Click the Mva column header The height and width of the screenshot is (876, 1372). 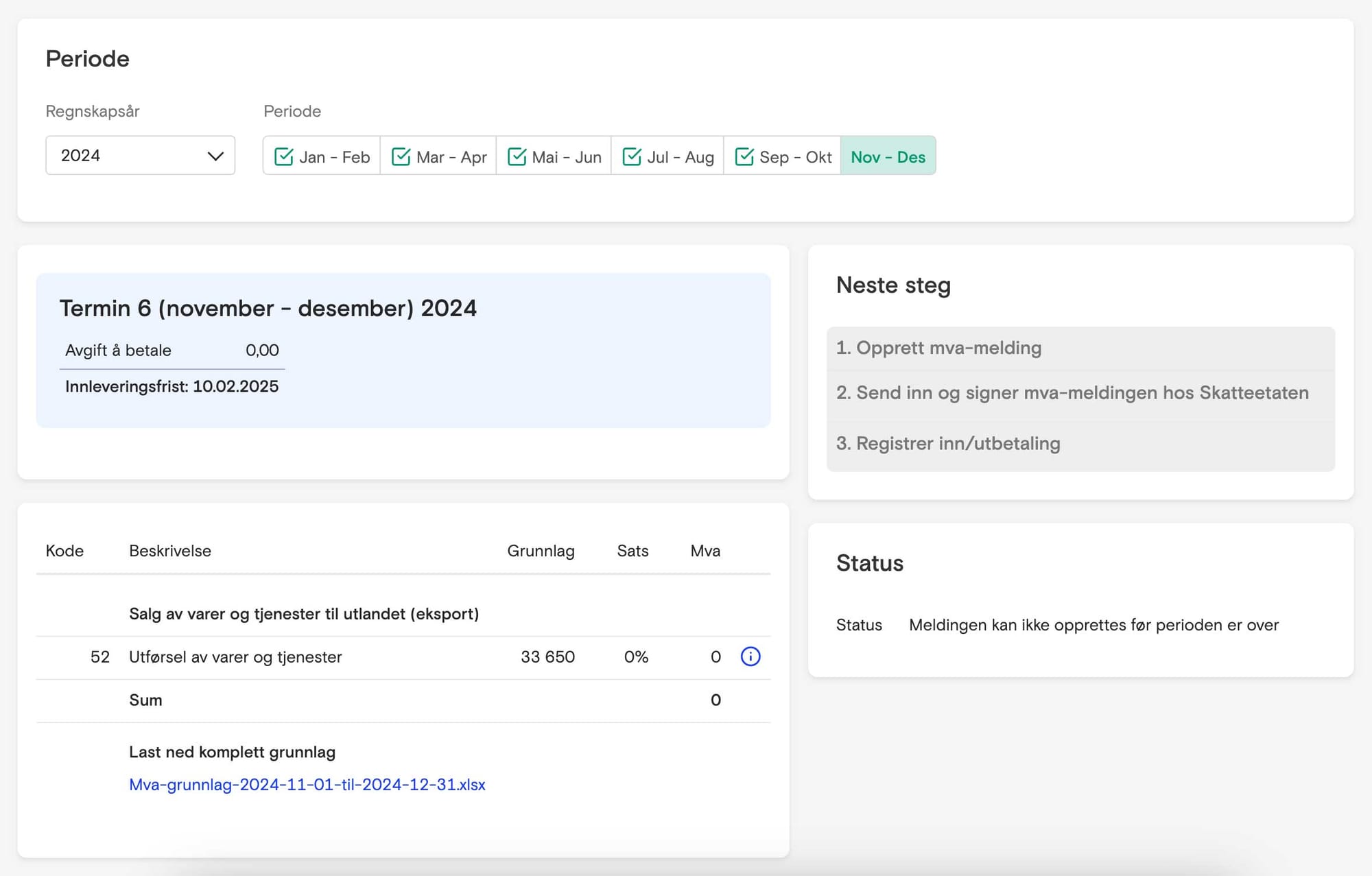click(705, 551)
